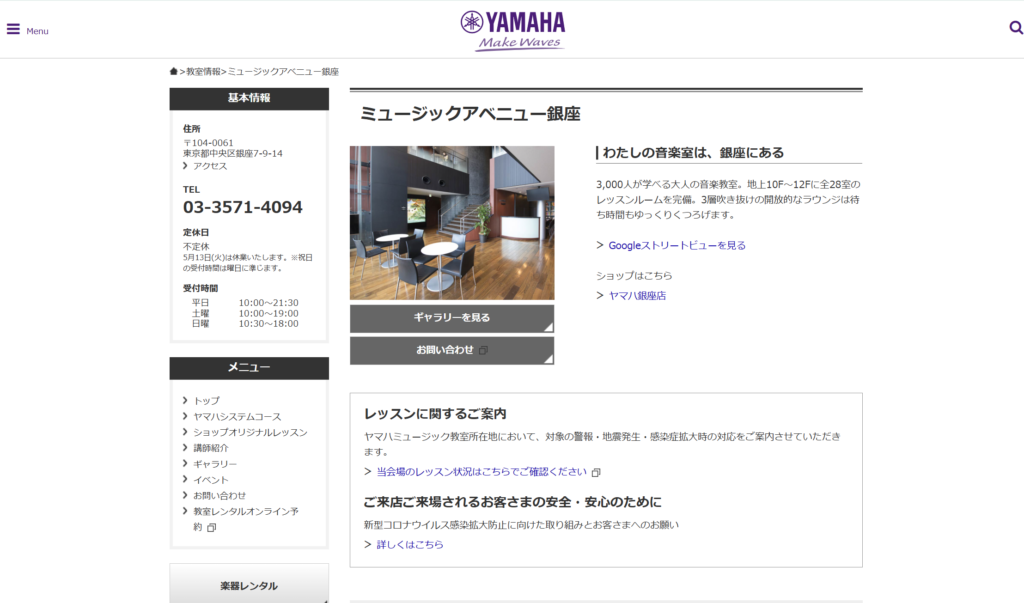Open the Googleストリートビューを見る link
Image resolution: width=1024 pixels, height=603 pixels.
[x=677, y=246]
